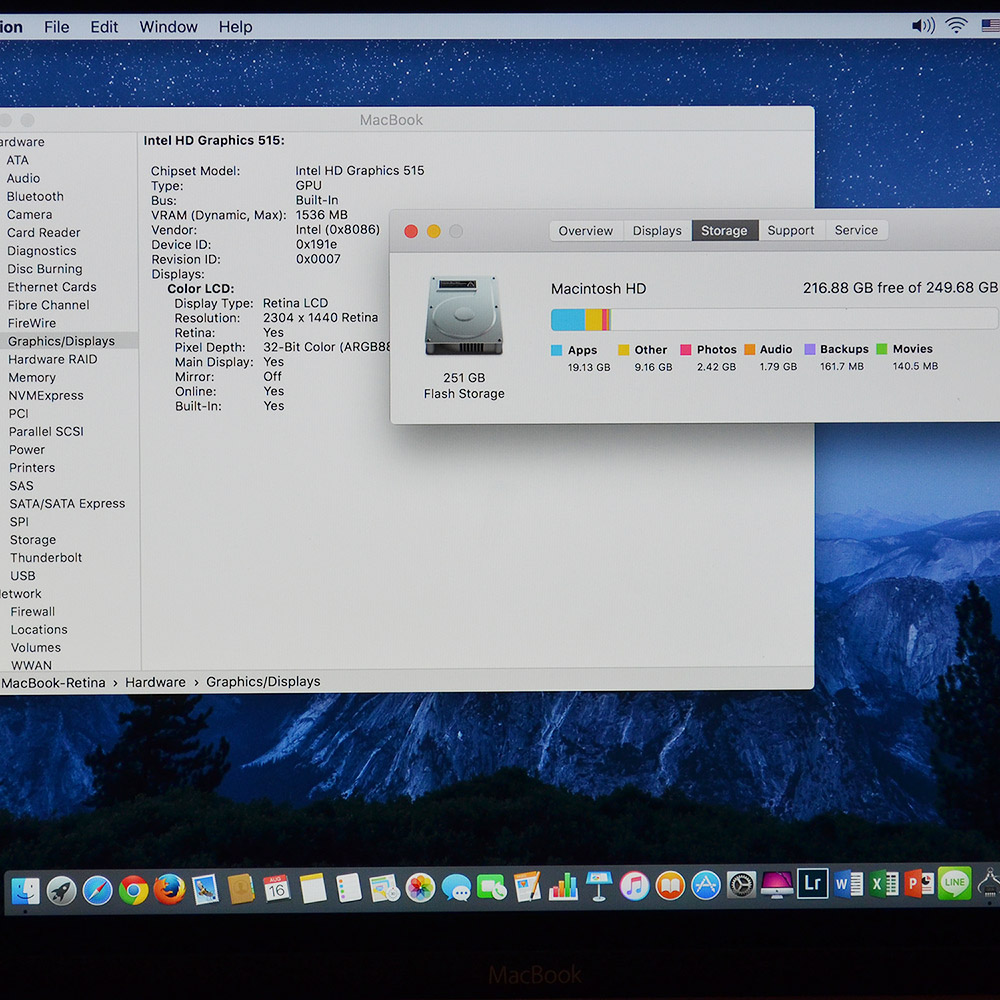This screenshot has width=1000, height=1000.
Task: Open Wi-Fi status menu
Action: [x=957, y=26]
